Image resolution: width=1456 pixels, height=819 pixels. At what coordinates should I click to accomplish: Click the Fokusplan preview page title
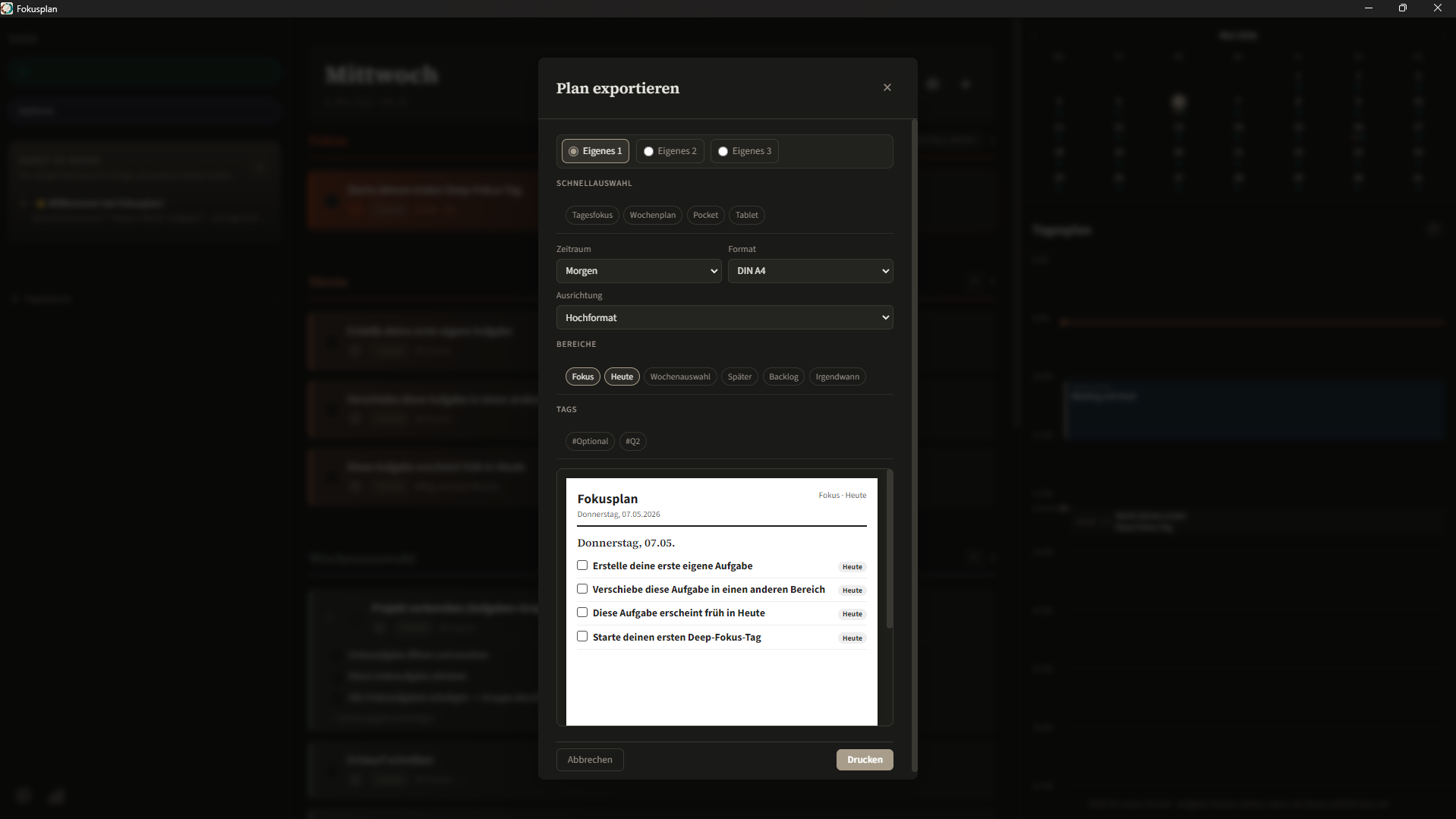(x=607, y=499)
